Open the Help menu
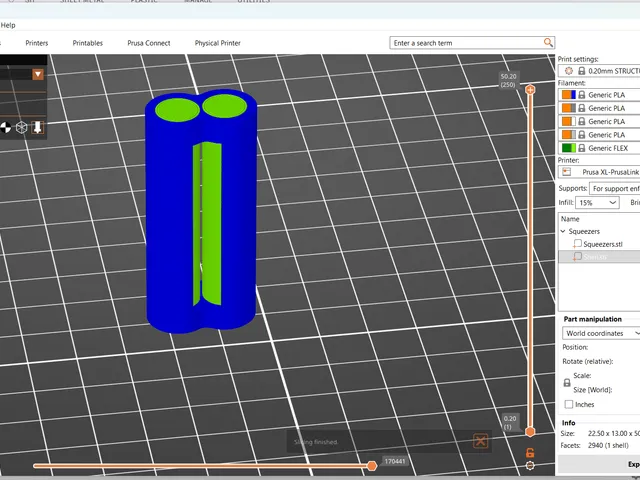This screenshot has width=640, height=480. [8, 25]
